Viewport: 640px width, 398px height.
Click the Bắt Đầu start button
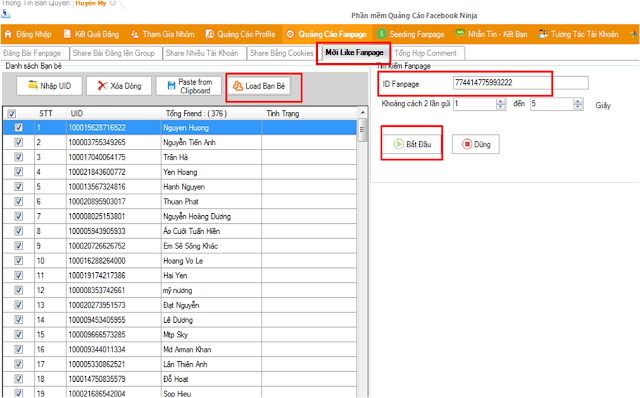point(412,144)
